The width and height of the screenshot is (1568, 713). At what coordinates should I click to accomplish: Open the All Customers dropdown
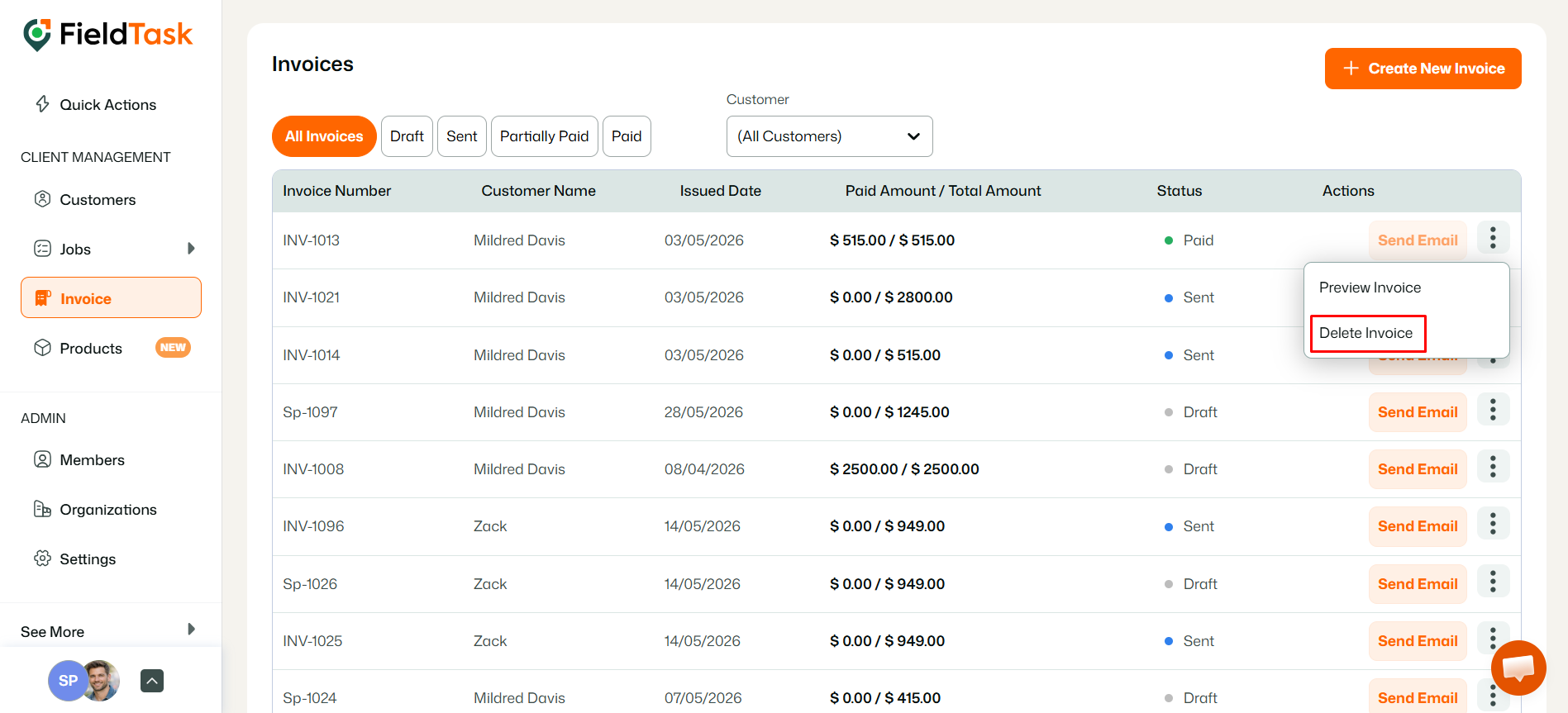pyautogui.click(x=829, y=136)
